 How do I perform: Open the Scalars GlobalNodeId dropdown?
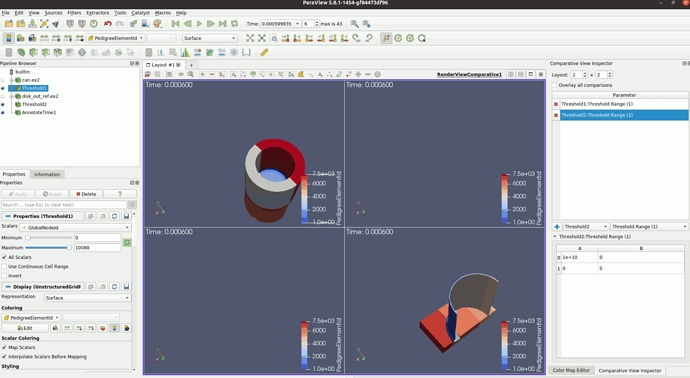(x=76, y=228)
